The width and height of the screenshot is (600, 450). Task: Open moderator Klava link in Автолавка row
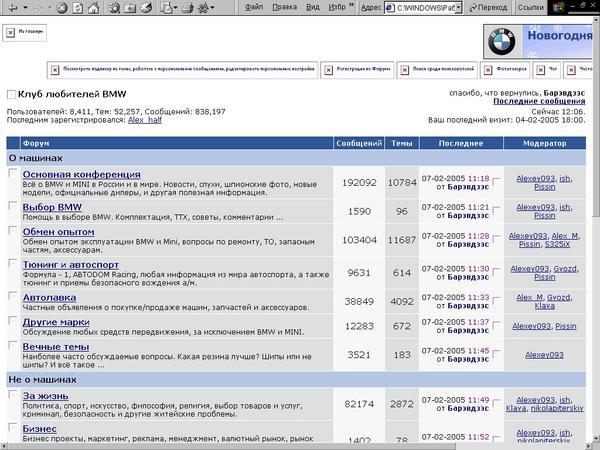(545, 306)
